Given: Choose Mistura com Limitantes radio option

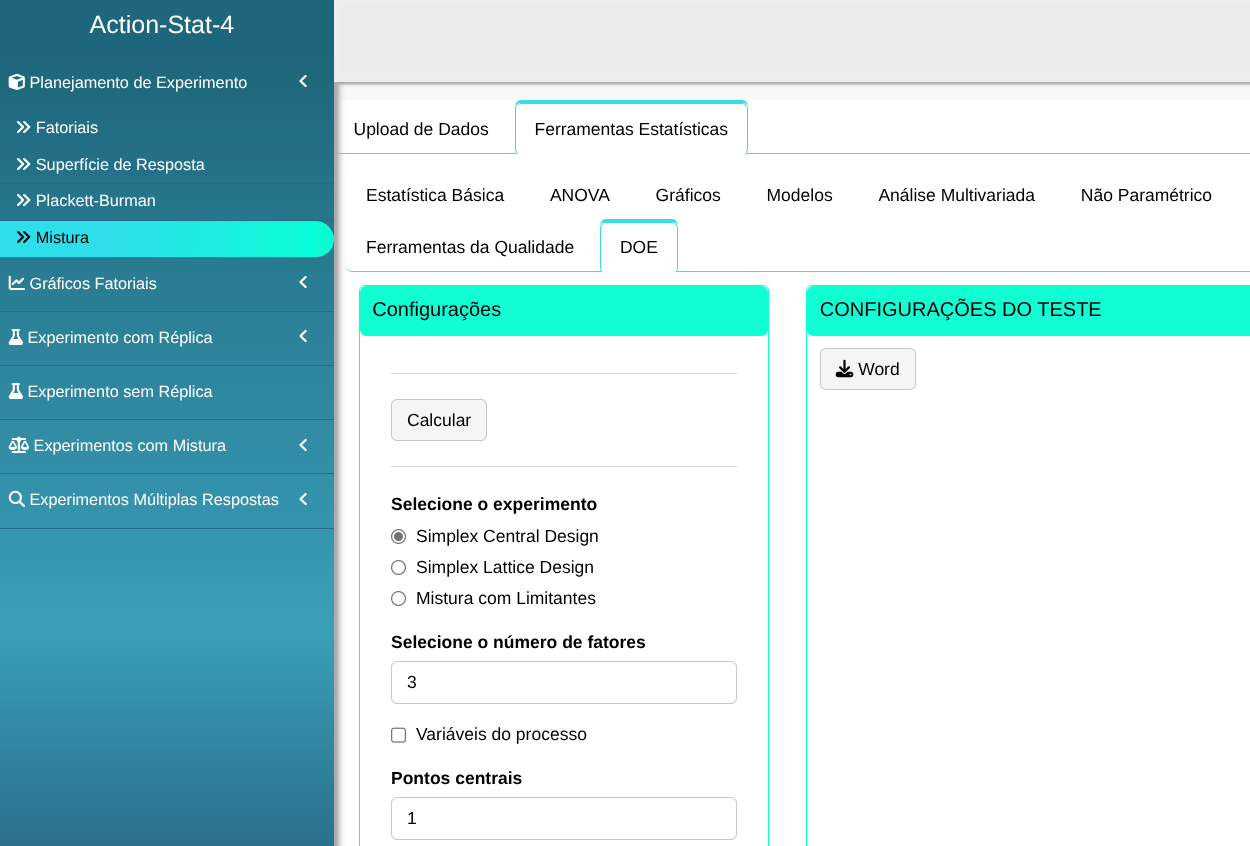Looking at the screenshot, I should click(x=399, y=599).
